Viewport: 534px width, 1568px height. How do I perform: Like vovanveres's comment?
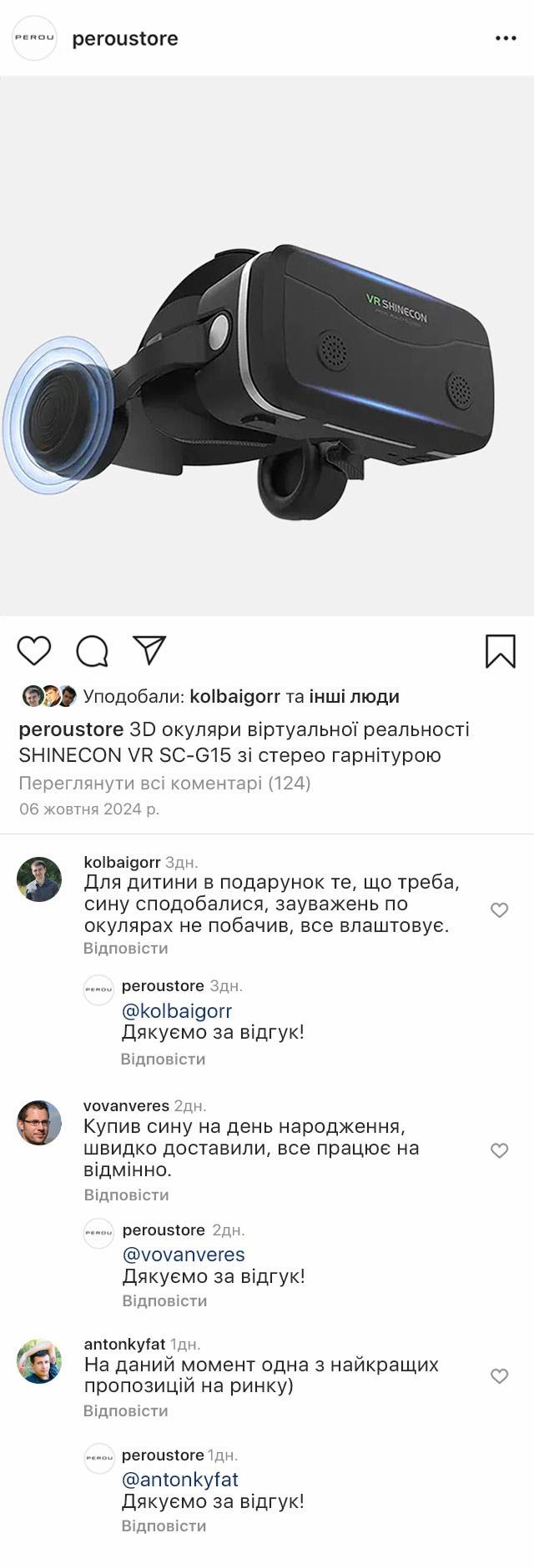[x=499, y=1150]
